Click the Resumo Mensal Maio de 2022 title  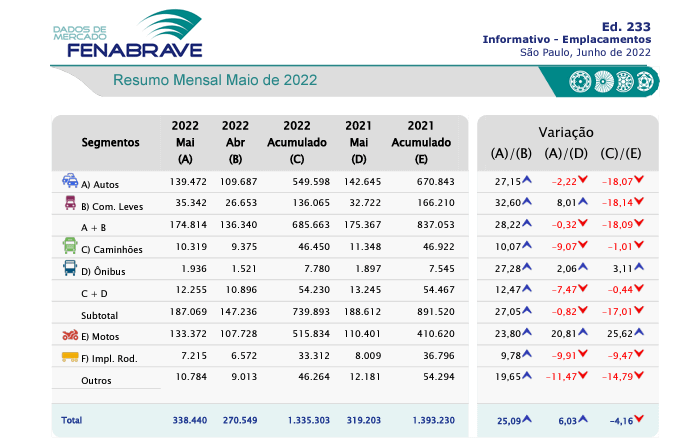(215, 79)
